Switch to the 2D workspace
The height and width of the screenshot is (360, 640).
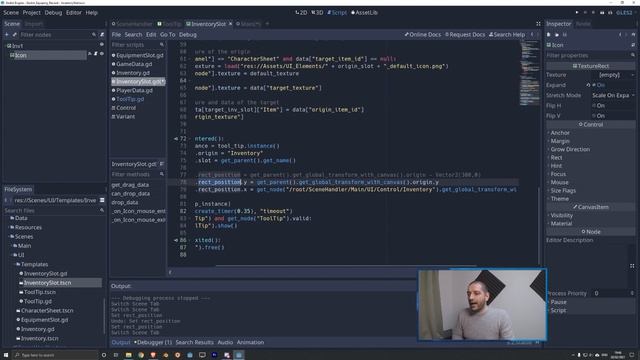point(301,13)
